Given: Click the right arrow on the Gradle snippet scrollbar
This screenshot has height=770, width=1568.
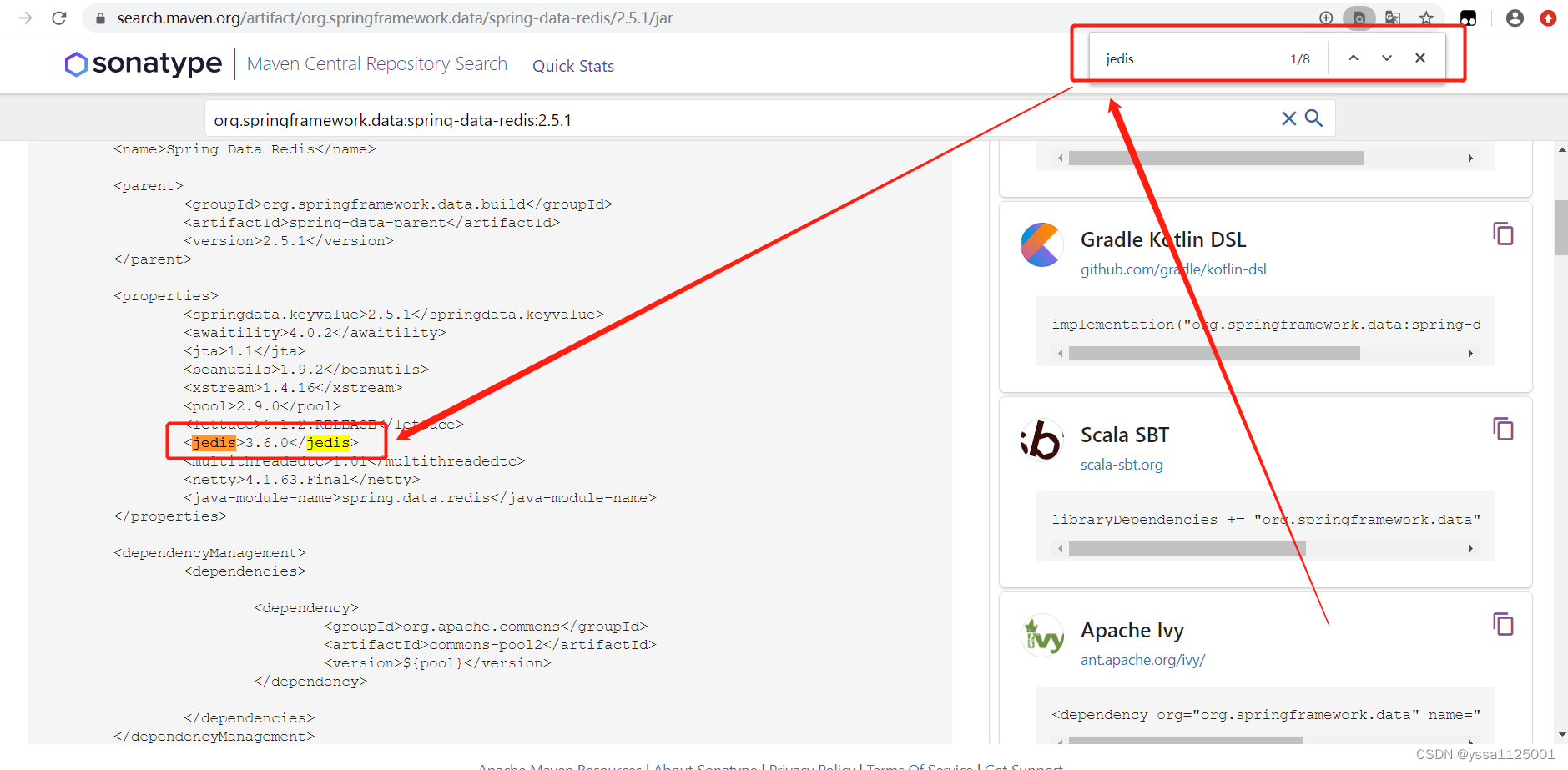Looking at the screenshot, I should [1470, 353].
